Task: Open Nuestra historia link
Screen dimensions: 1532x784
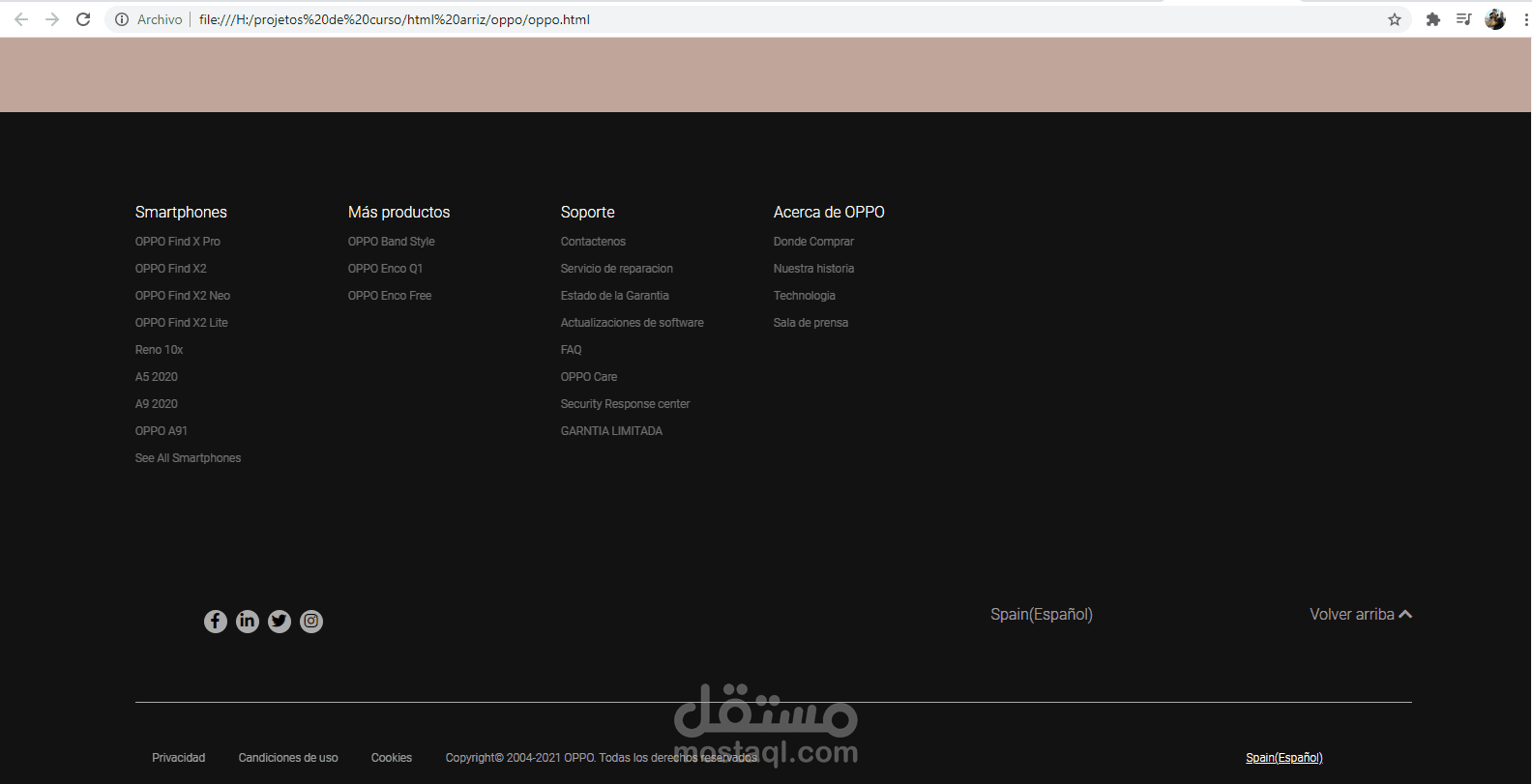Action: [x=814, y=269]
